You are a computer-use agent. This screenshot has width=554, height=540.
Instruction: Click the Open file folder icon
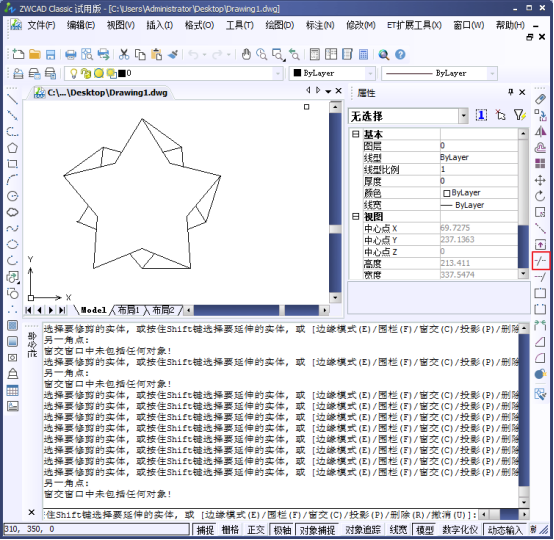coord(34,54)
